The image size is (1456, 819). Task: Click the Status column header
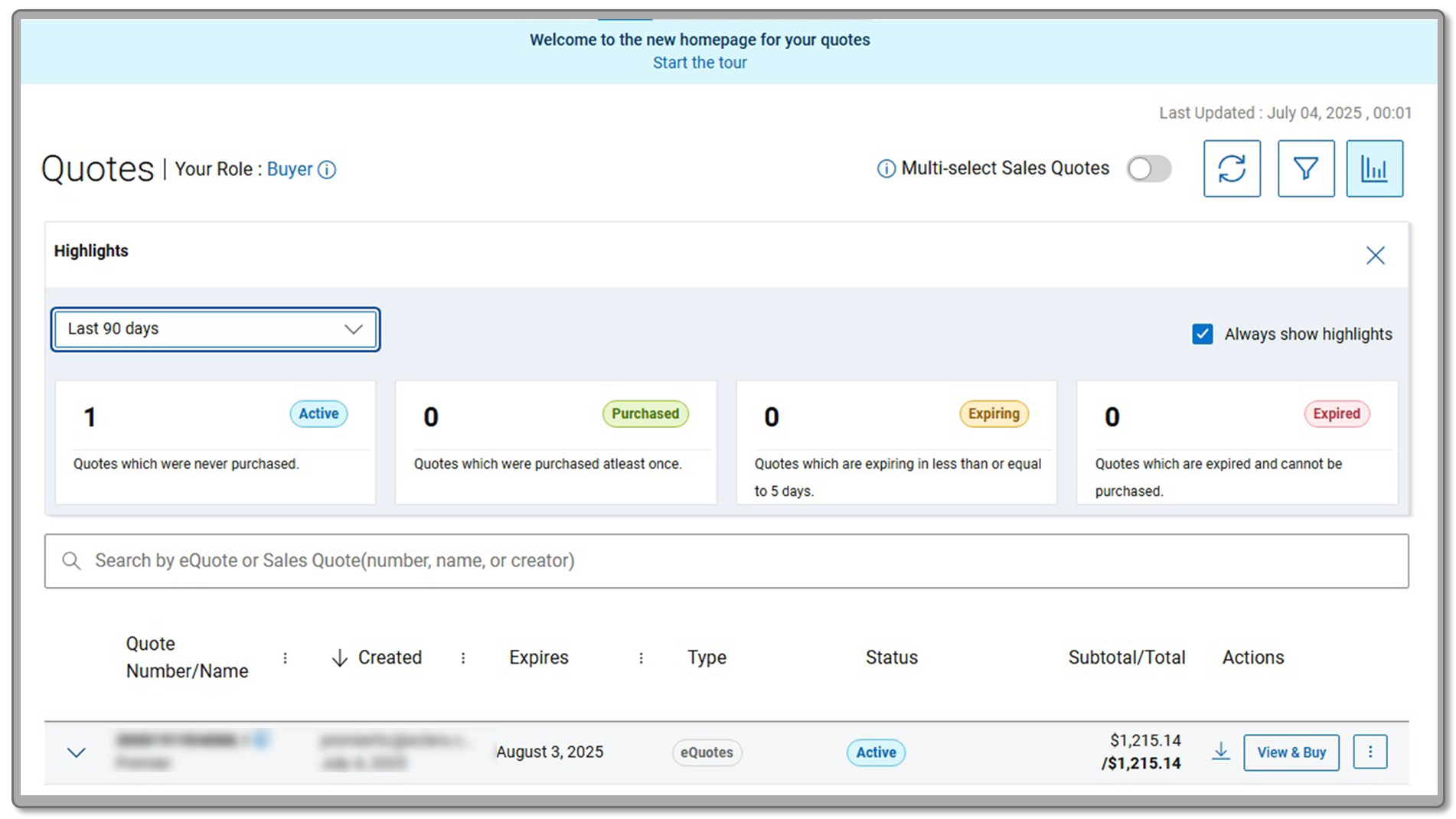click(x=892, y=657)
